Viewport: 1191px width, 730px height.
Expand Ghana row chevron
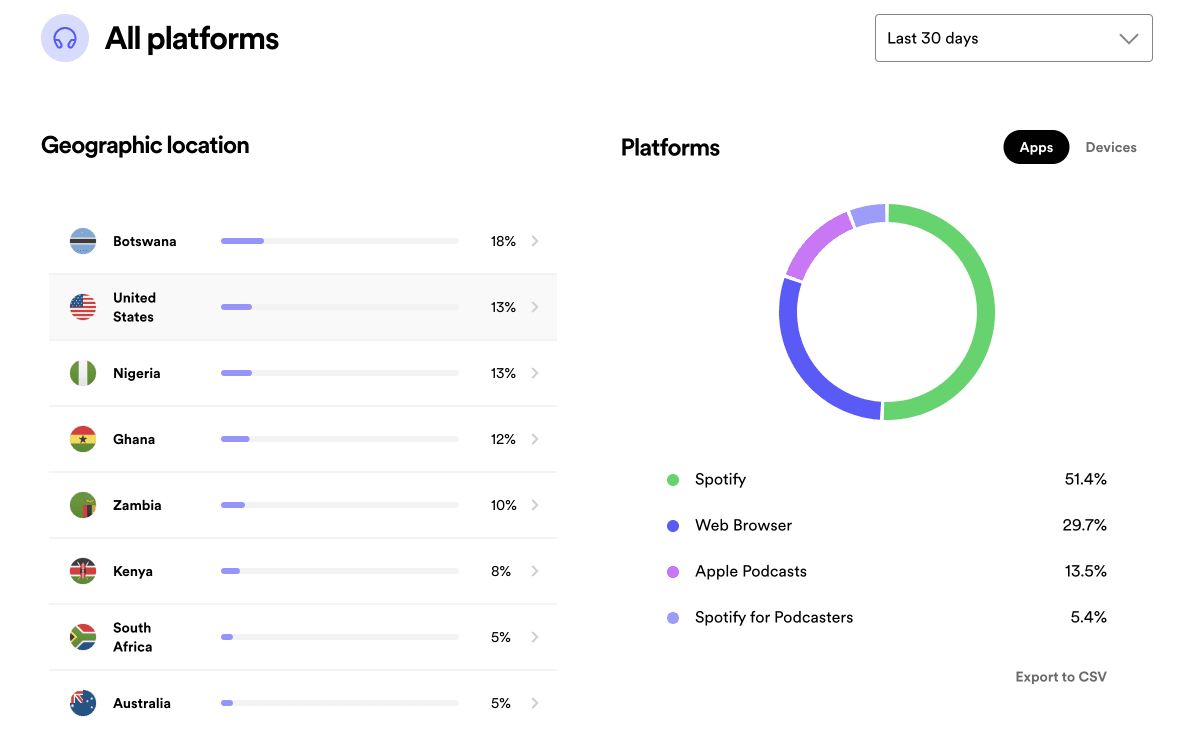535,439
